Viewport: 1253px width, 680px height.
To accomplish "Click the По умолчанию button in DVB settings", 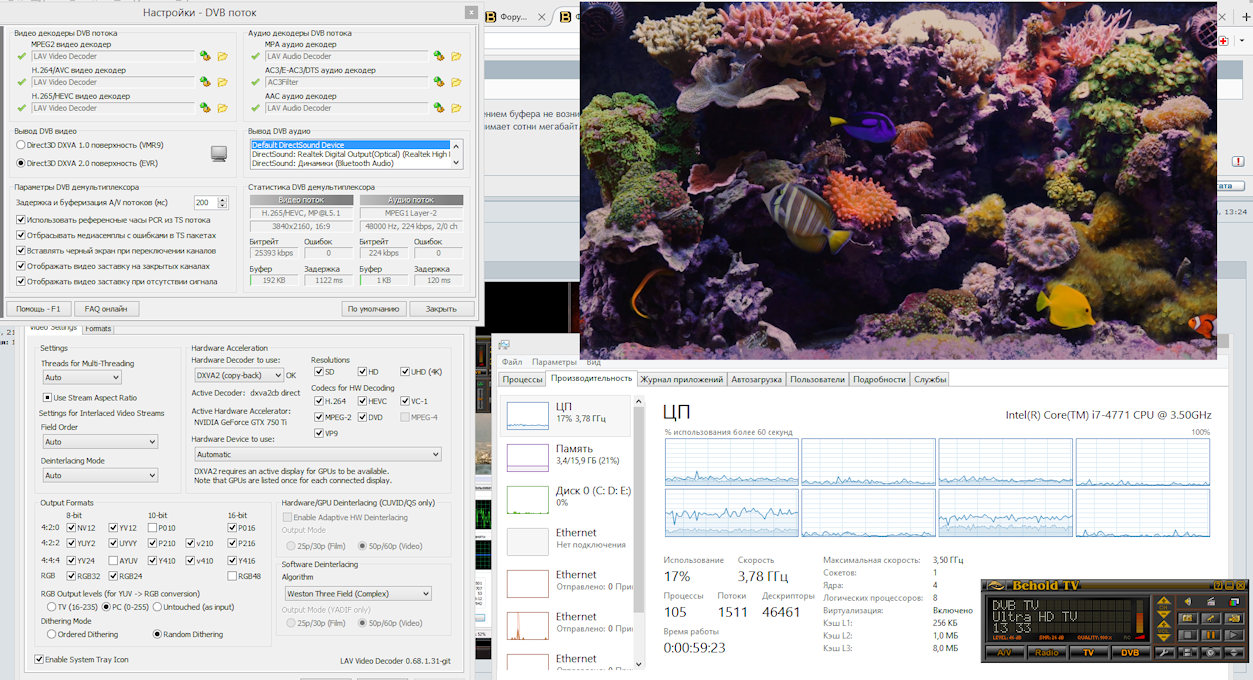I will (375, 308).
